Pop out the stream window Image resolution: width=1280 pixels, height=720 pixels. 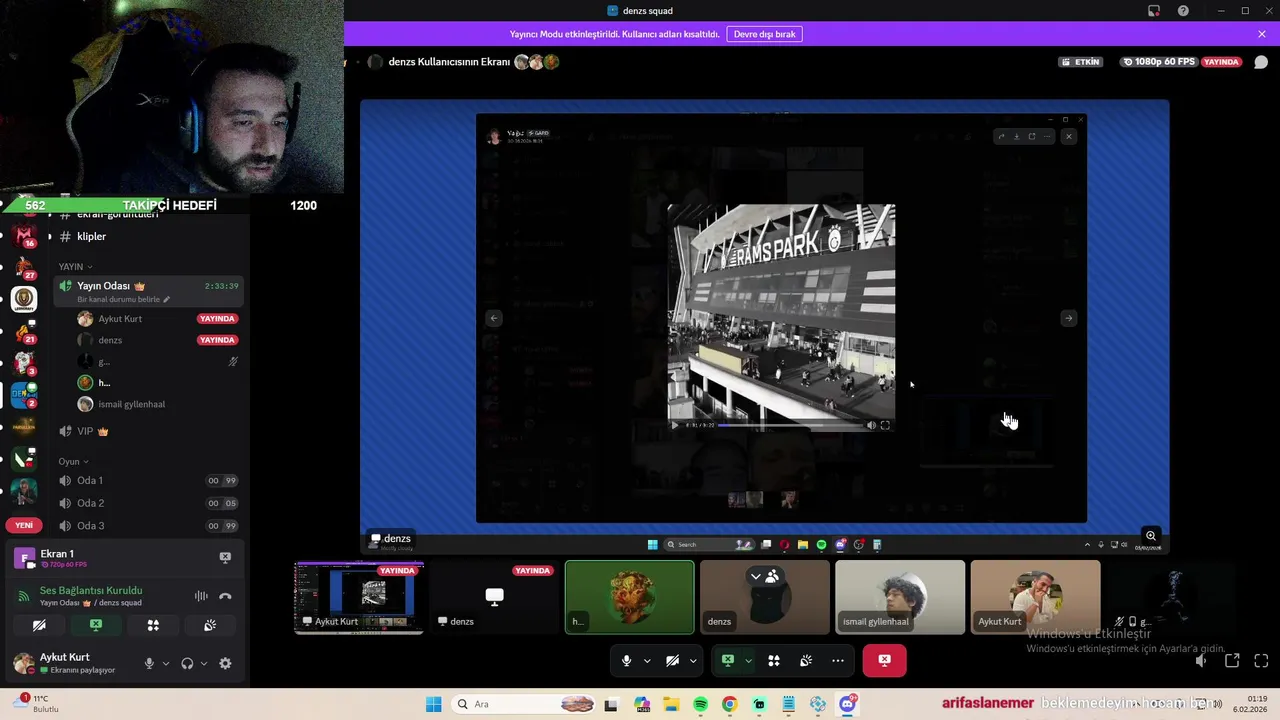(x=1232, y=661)
